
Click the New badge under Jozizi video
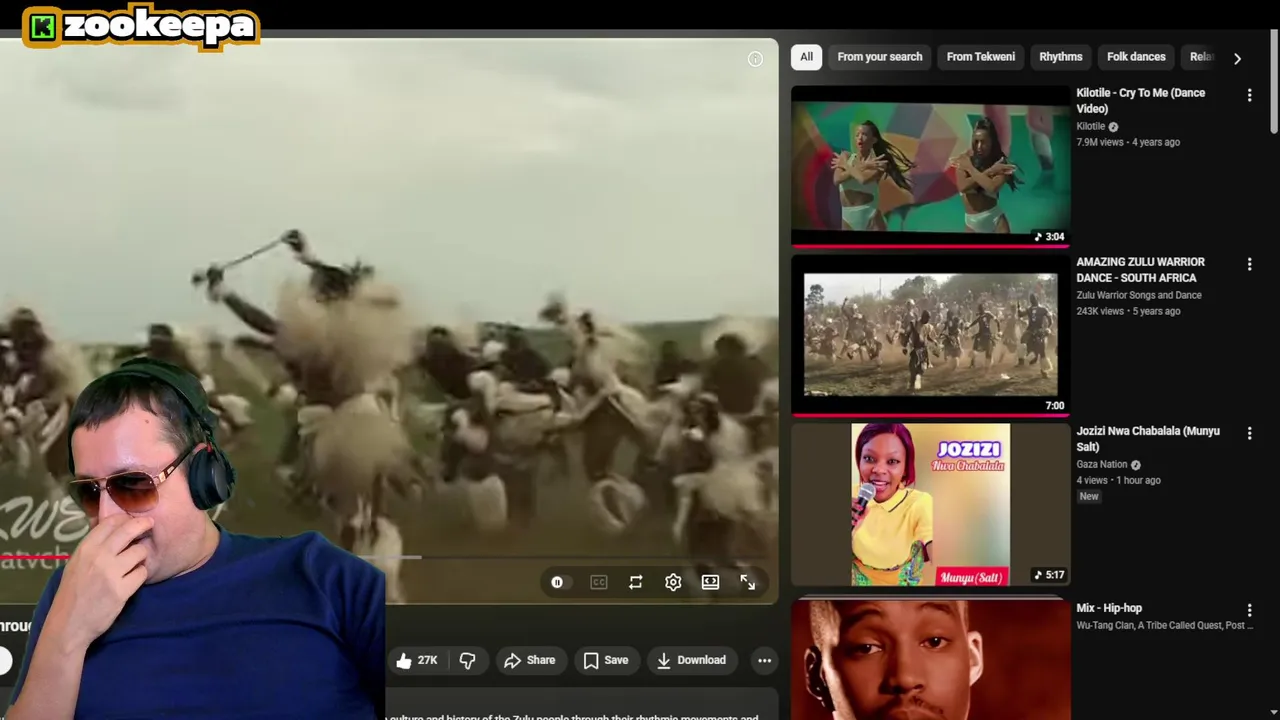[x=1089, y=496]
